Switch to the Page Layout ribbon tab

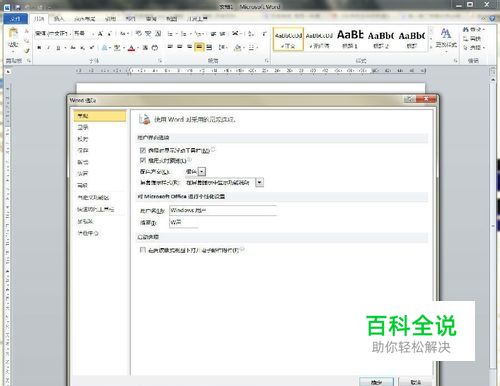tap(84, 19)
